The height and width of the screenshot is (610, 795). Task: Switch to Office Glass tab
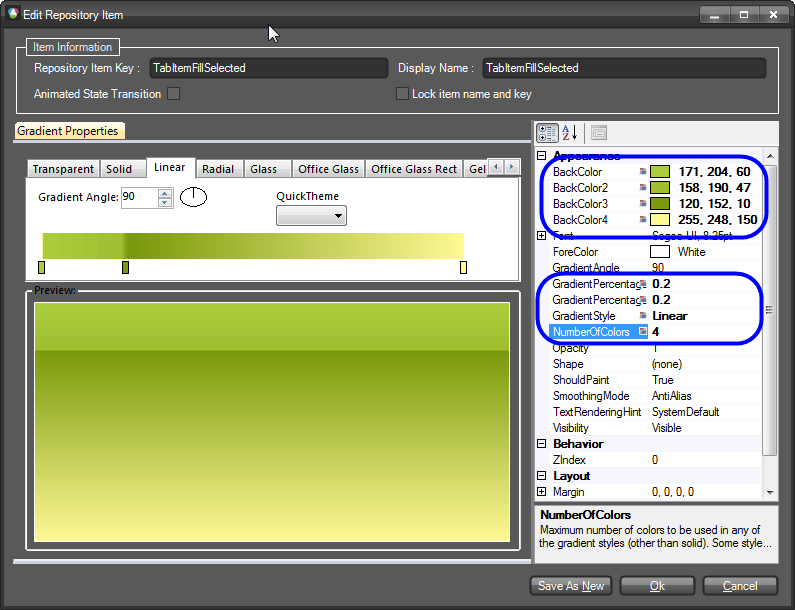(x=329, y=169)
